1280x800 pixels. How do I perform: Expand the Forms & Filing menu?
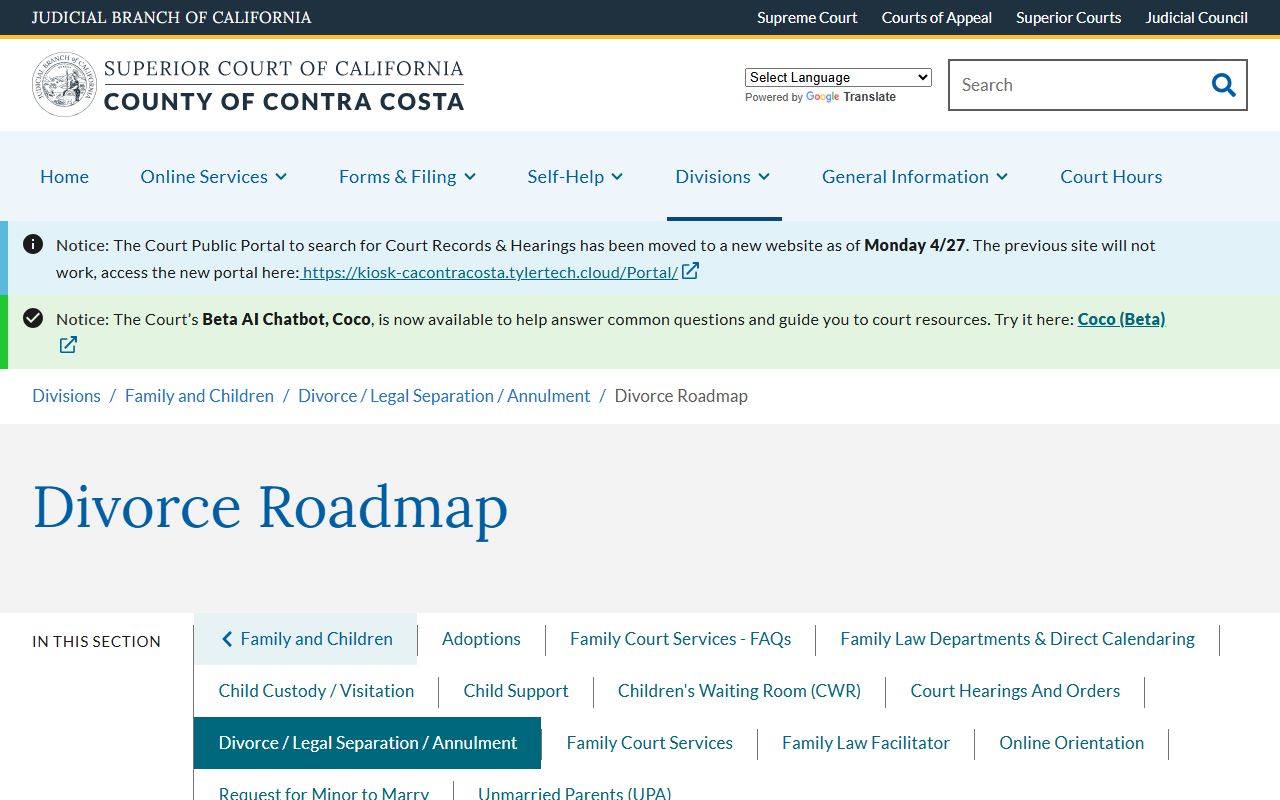(407, 176)
